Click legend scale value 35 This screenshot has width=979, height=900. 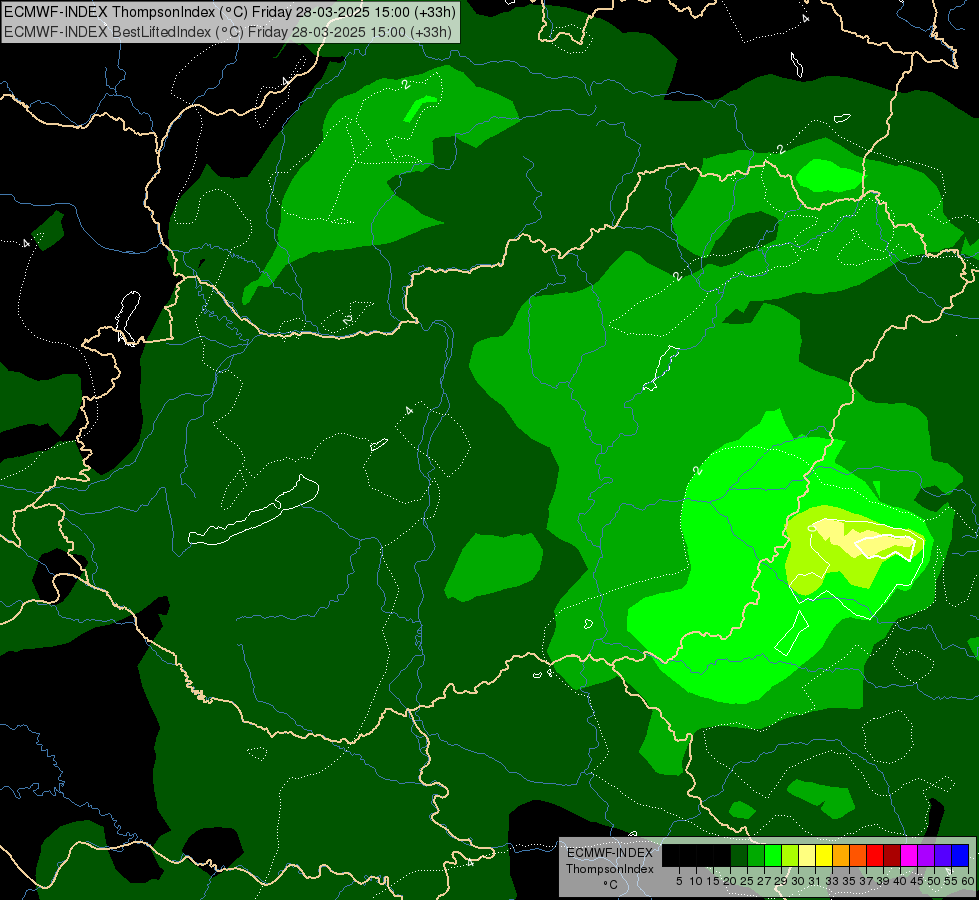[x=849, y=881]
